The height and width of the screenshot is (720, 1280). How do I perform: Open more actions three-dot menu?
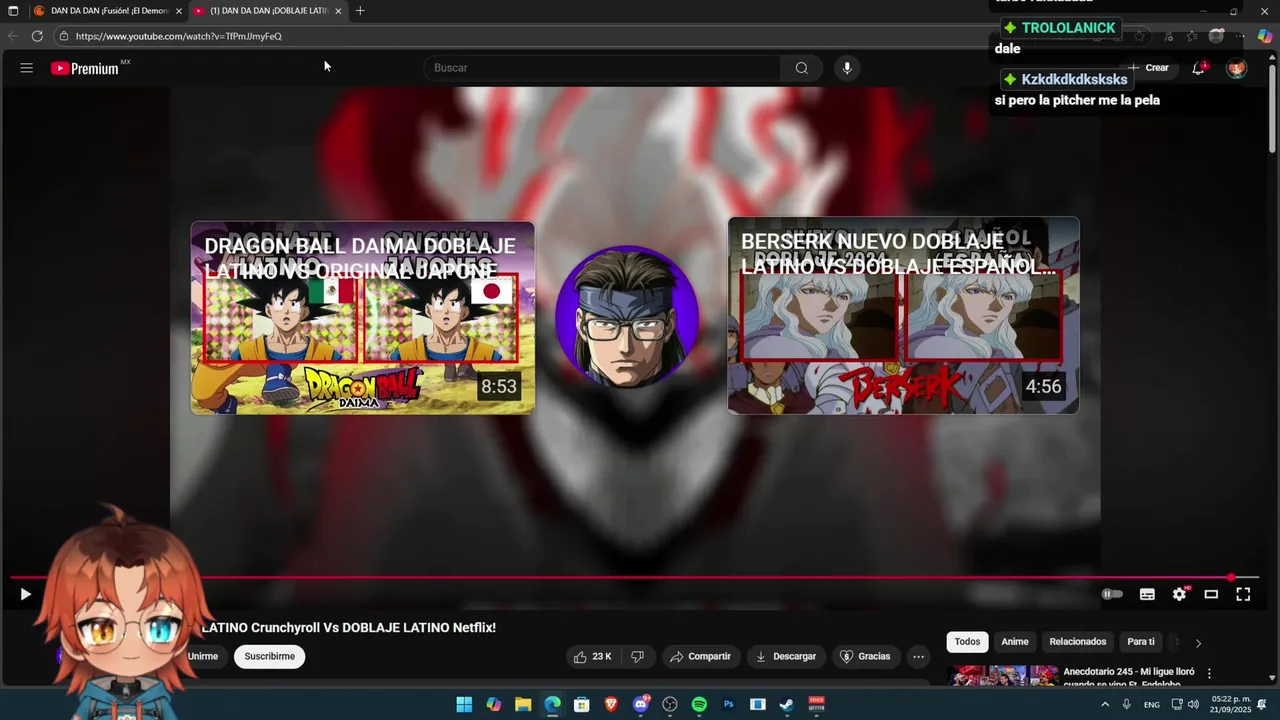click(x=918, y=656)
